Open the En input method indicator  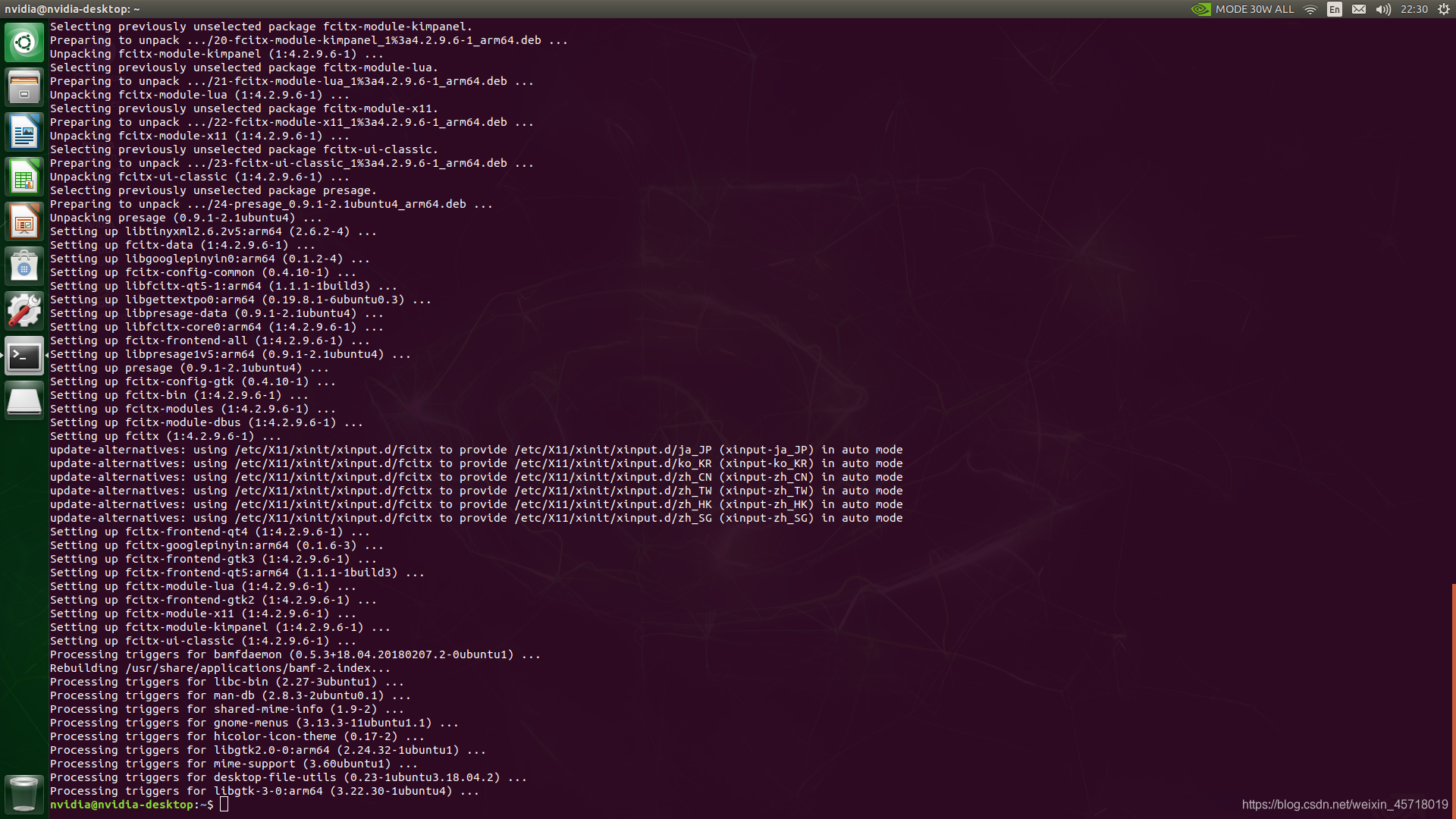1335,9
